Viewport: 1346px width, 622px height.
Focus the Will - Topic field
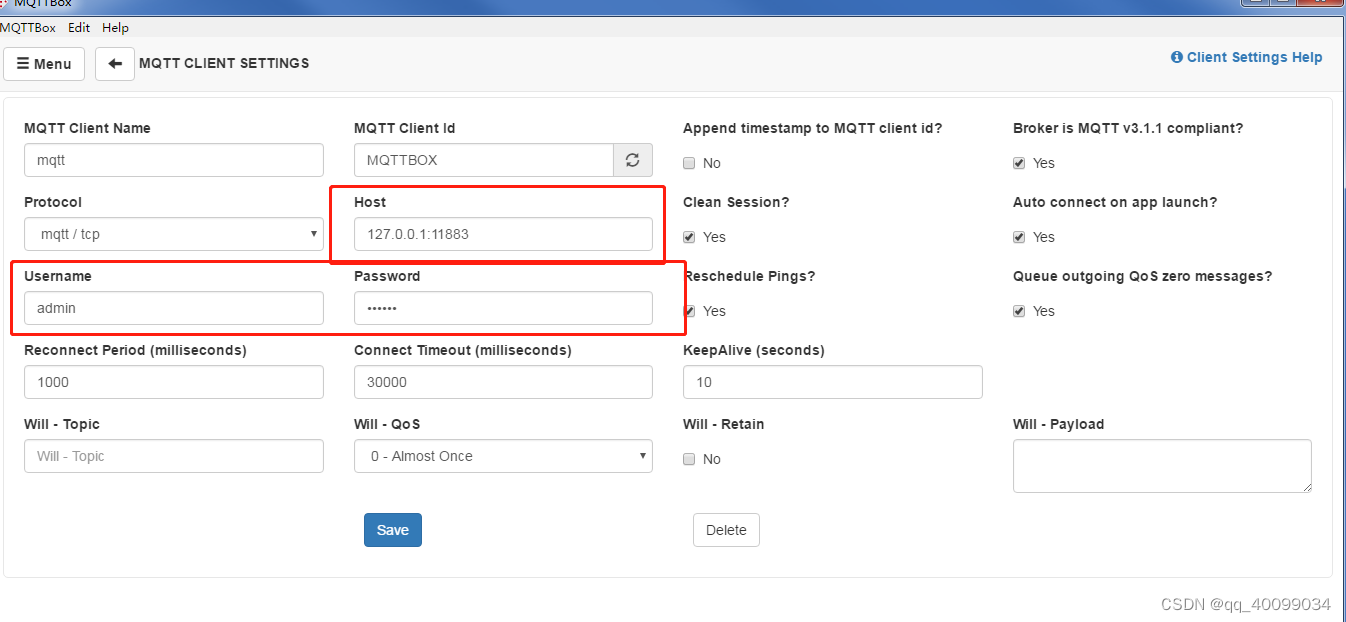click(x=174, y=456)
